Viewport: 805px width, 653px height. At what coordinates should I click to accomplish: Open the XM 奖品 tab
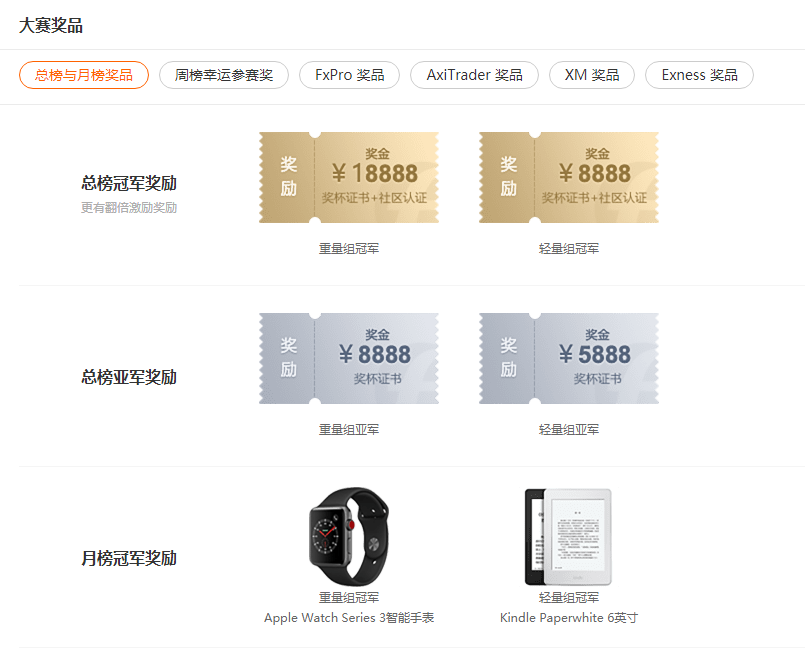point(592,75)
